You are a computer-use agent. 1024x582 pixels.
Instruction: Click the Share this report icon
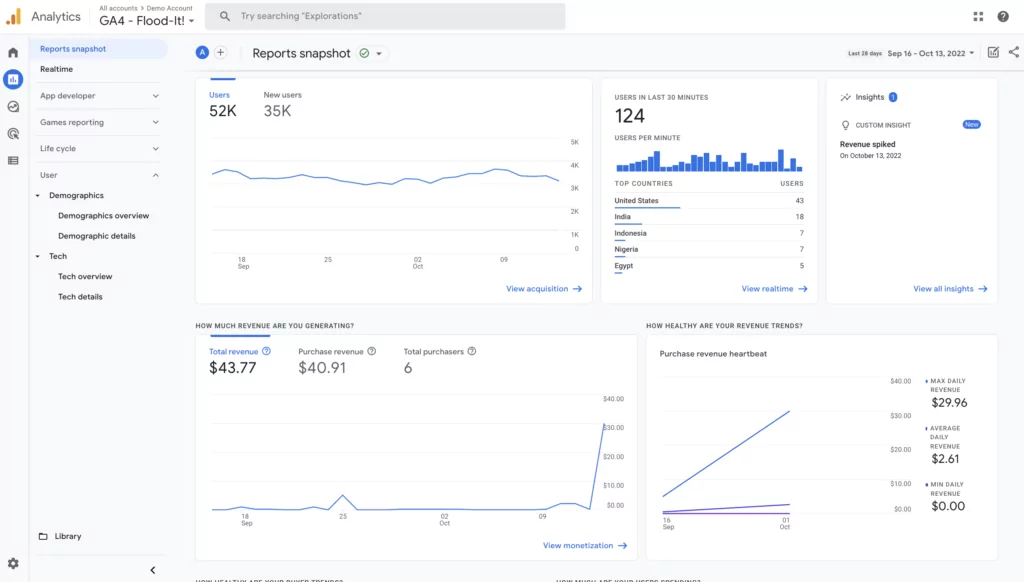1013,53
